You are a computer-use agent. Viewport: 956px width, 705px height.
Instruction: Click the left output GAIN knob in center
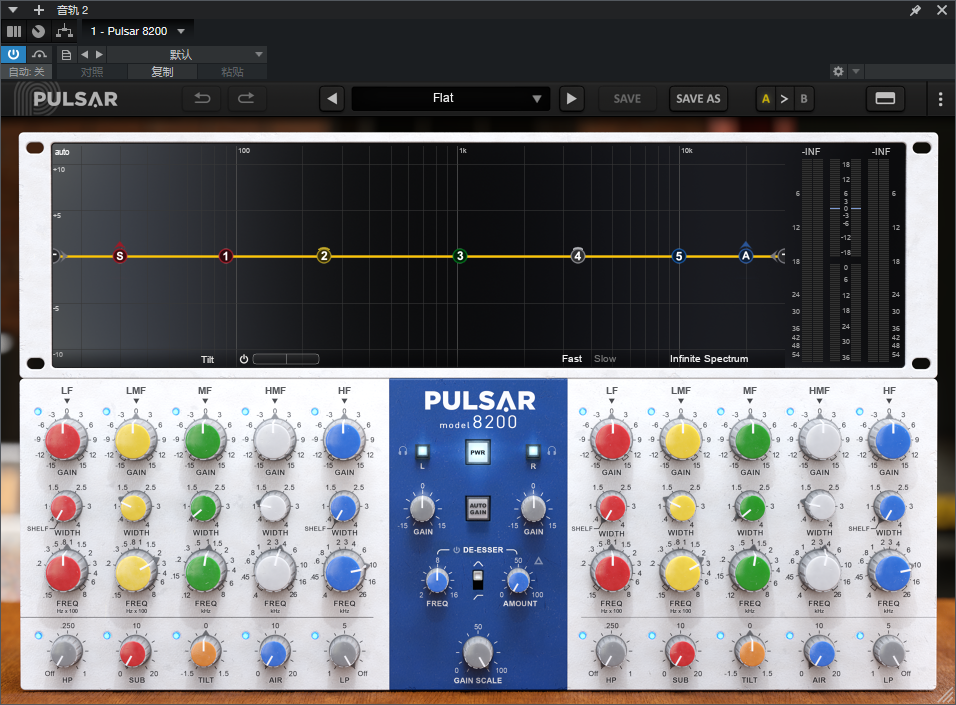tap(422, 508)
